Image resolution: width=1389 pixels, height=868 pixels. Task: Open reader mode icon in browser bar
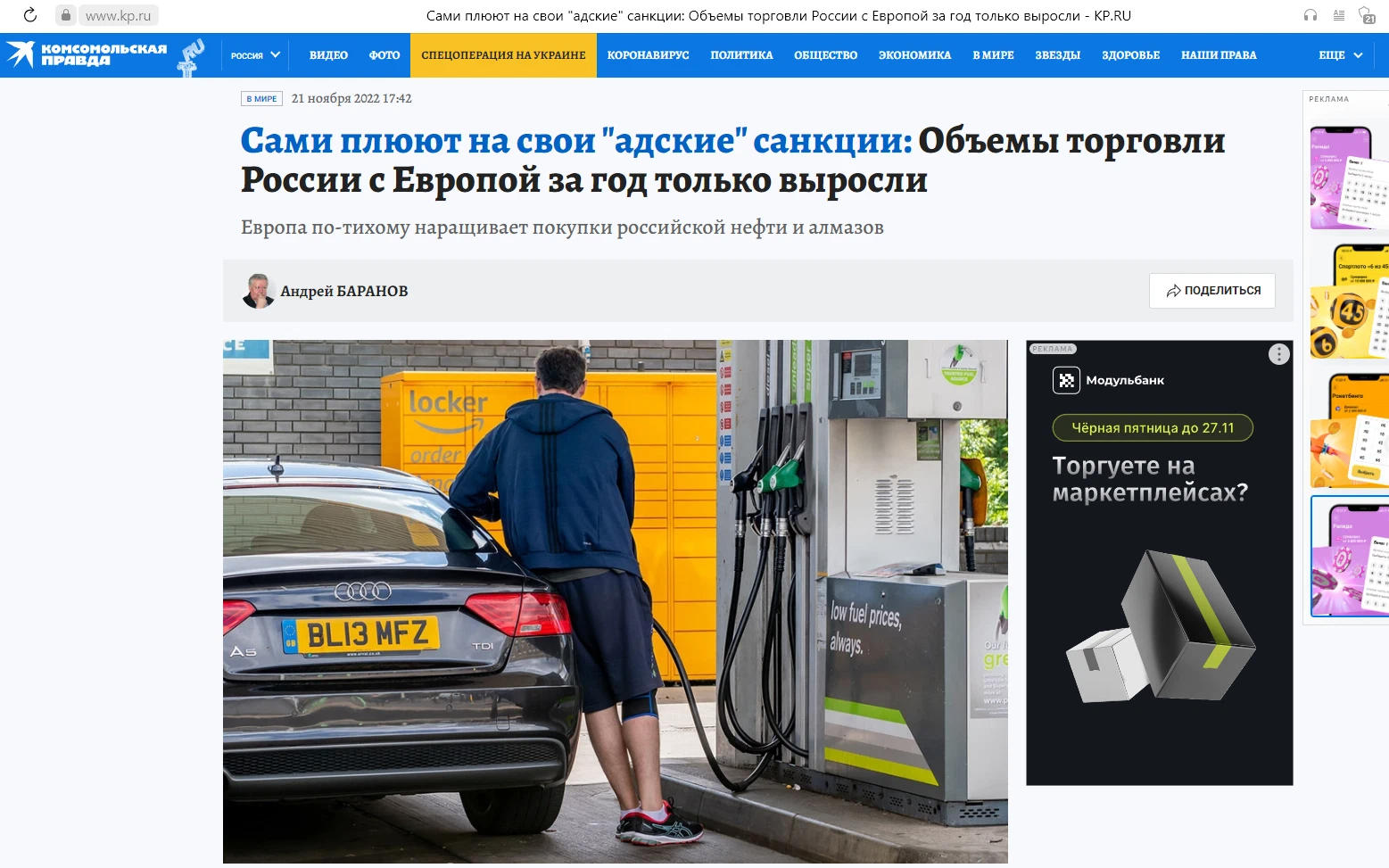click(x=1338, y=15)
